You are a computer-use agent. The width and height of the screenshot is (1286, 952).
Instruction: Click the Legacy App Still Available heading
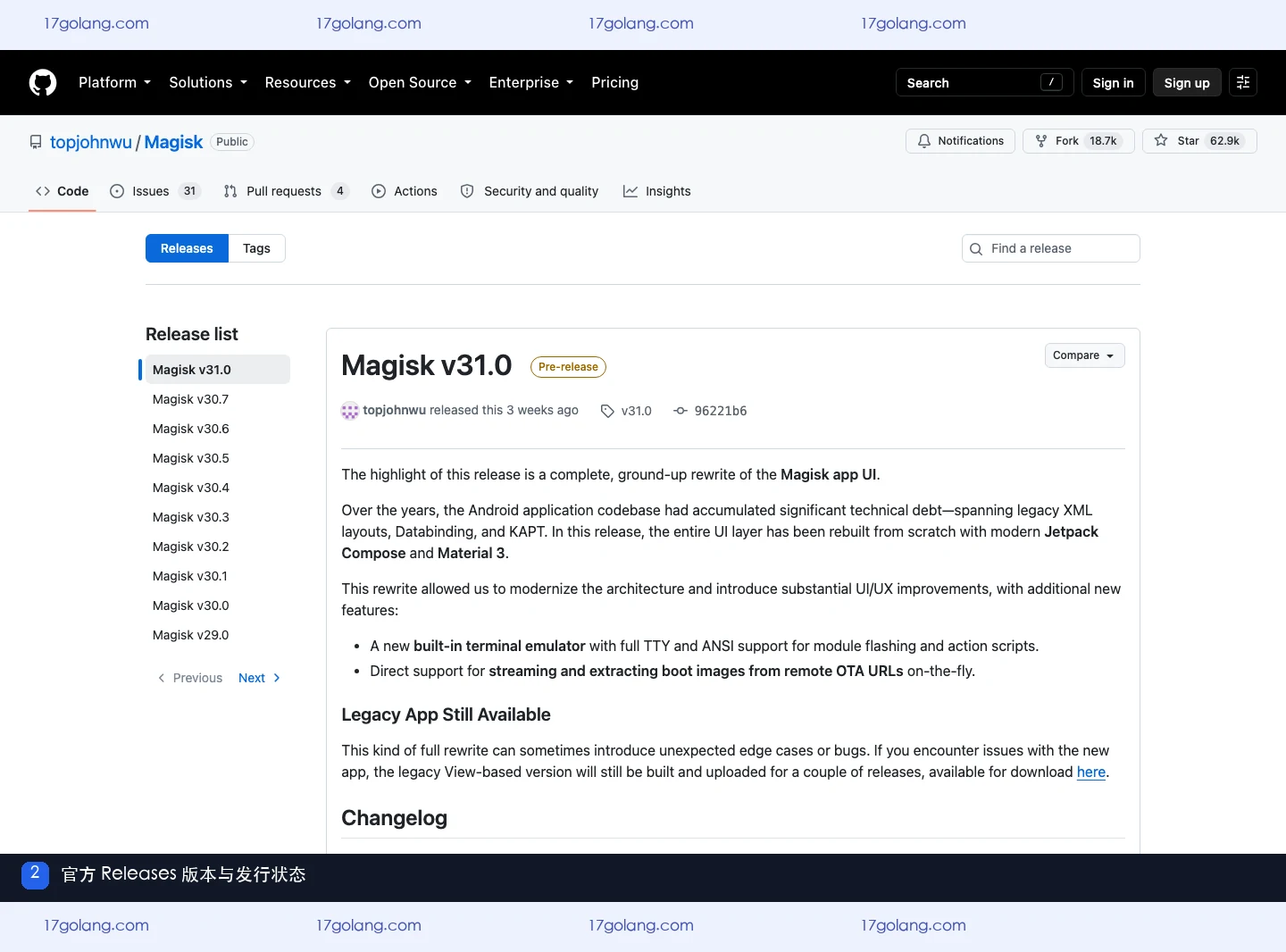click(446, 714)
